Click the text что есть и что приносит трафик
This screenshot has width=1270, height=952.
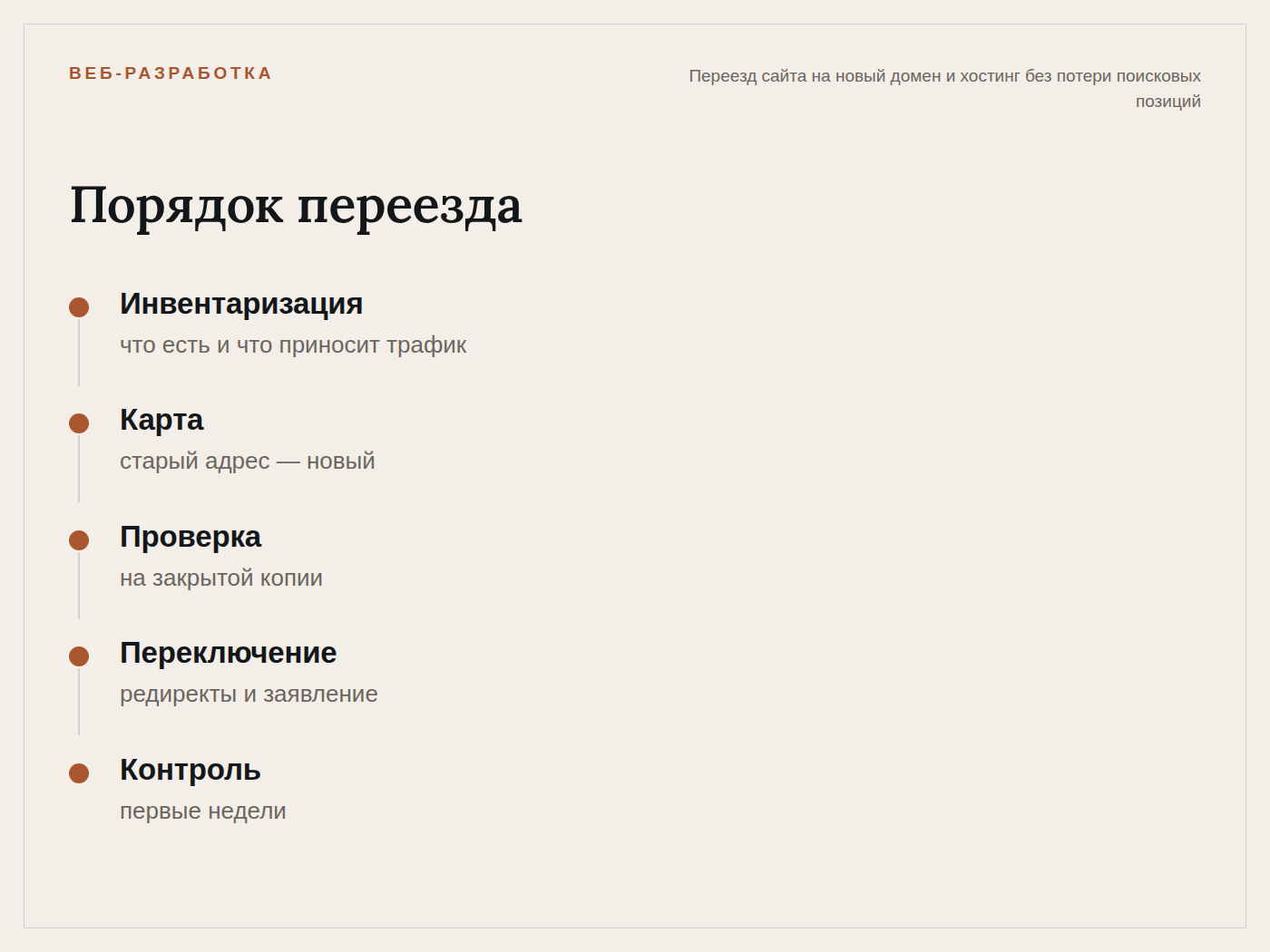293,345
